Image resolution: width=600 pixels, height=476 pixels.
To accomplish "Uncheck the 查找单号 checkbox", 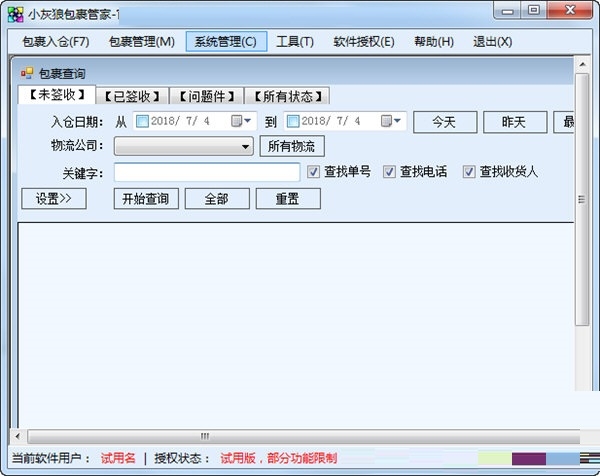I will click(313, 172).
